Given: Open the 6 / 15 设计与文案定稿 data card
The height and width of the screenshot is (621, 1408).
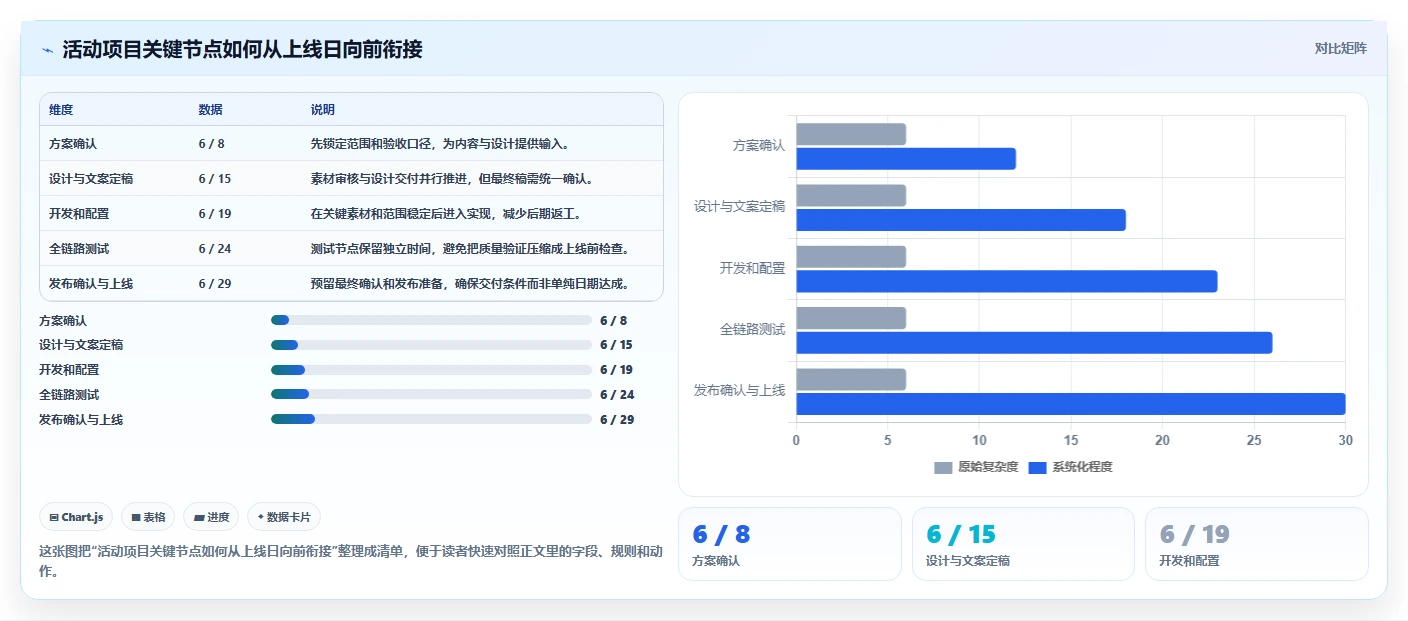Looking at the screenshot, I should (x=1023, y=544).
